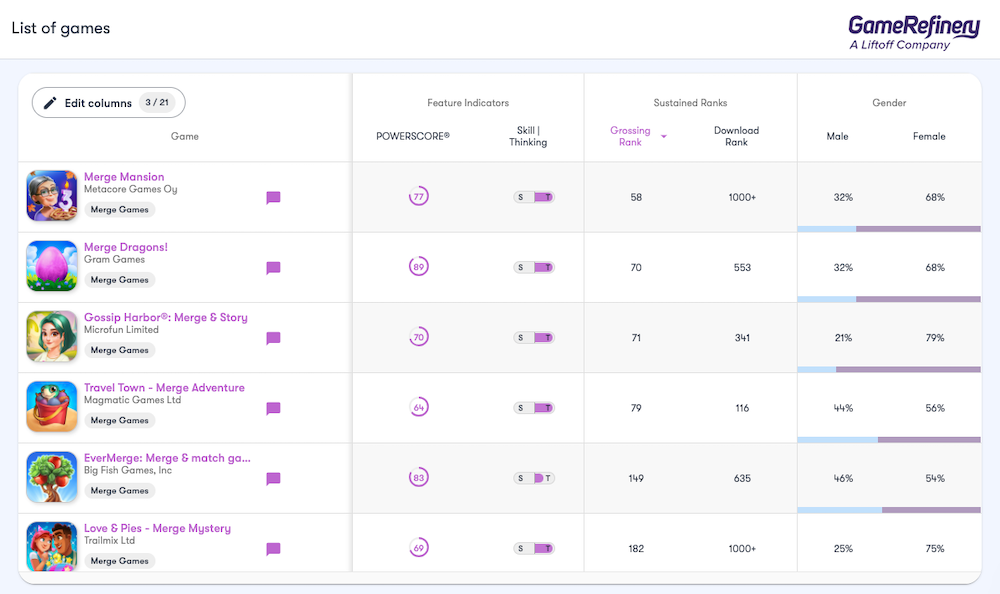Image resolution: width=1000 pixels, height=594 pixels.
Task: Click the Merge Dragons! POWERSCORE 89 badge
Action: tap(418, 267)
